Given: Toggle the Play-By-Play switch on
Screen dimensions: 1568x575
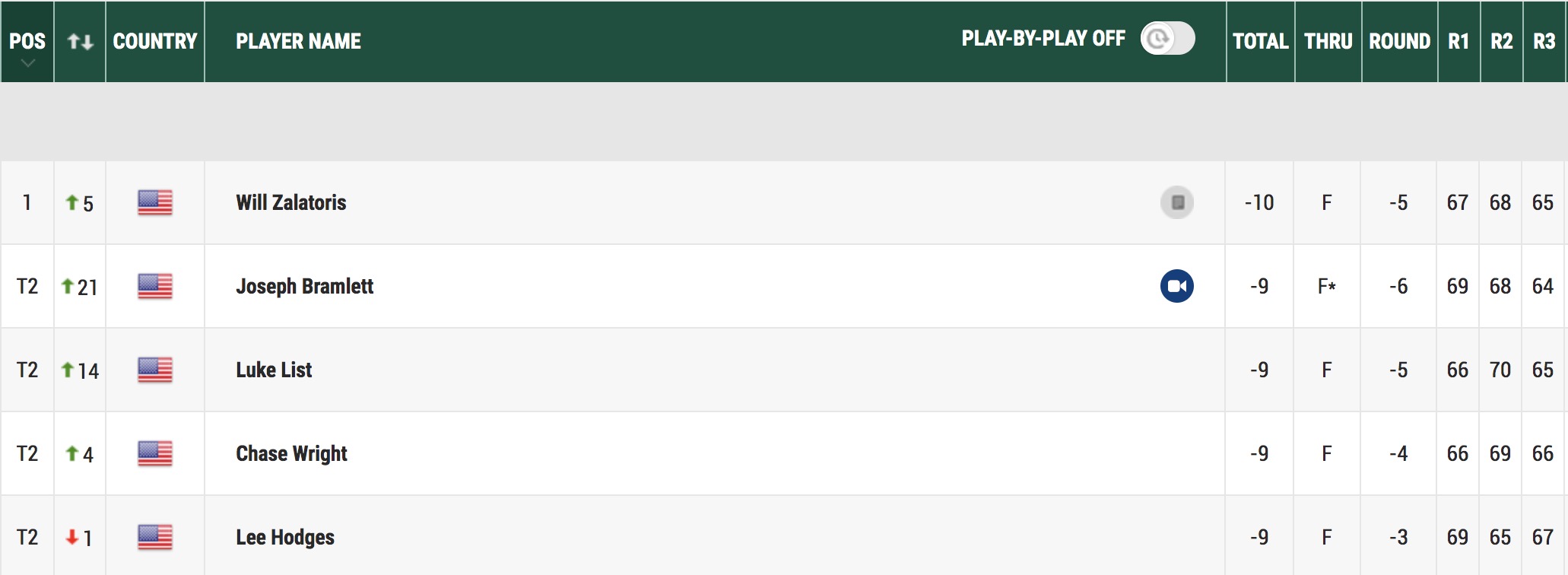Looking at the screenshot, I should pyautogui.click(x=1167, y=39).
